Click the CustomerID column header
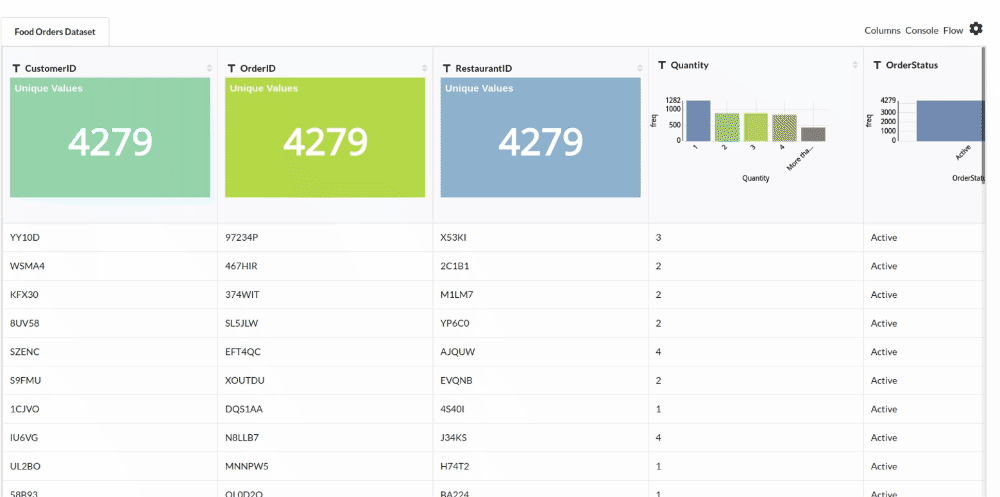1000x497 pixels. (x=50, y=68)
